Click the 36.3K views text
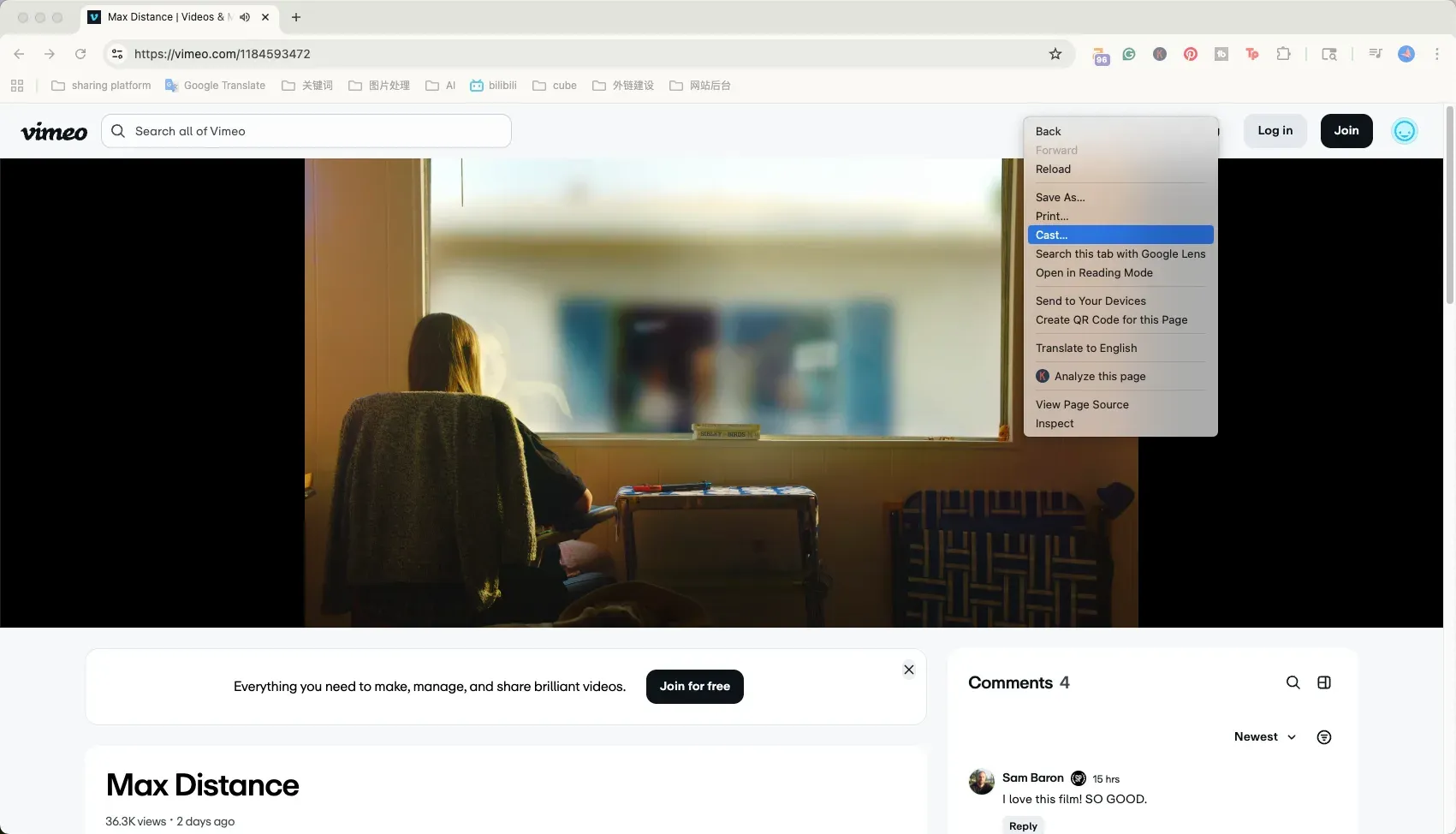 [136, 821]
